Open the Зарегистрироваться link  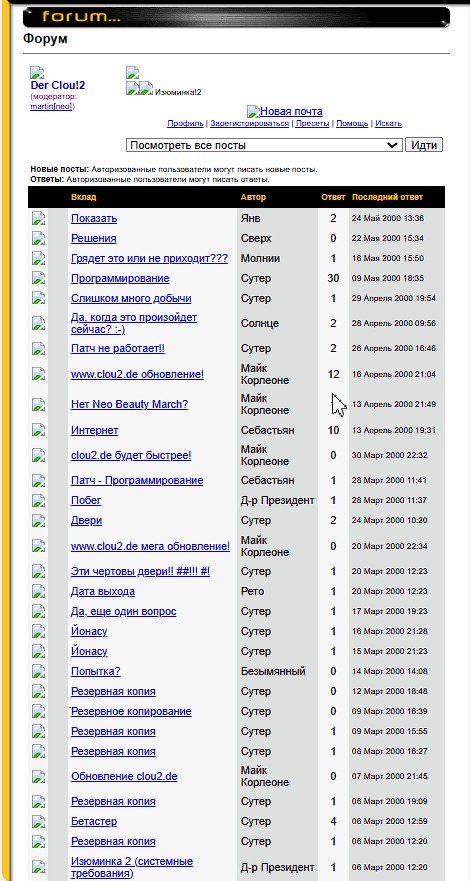(249, 124)
